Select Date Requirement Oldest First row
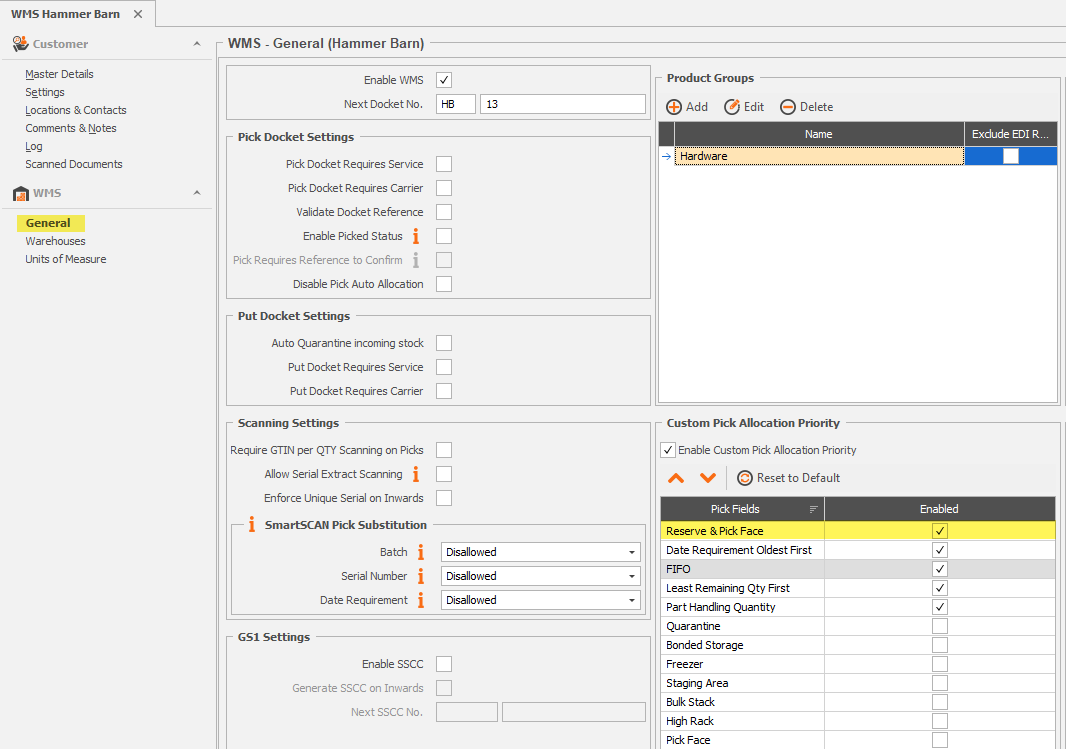This screenshot has width=1066, height=749. 857,550
